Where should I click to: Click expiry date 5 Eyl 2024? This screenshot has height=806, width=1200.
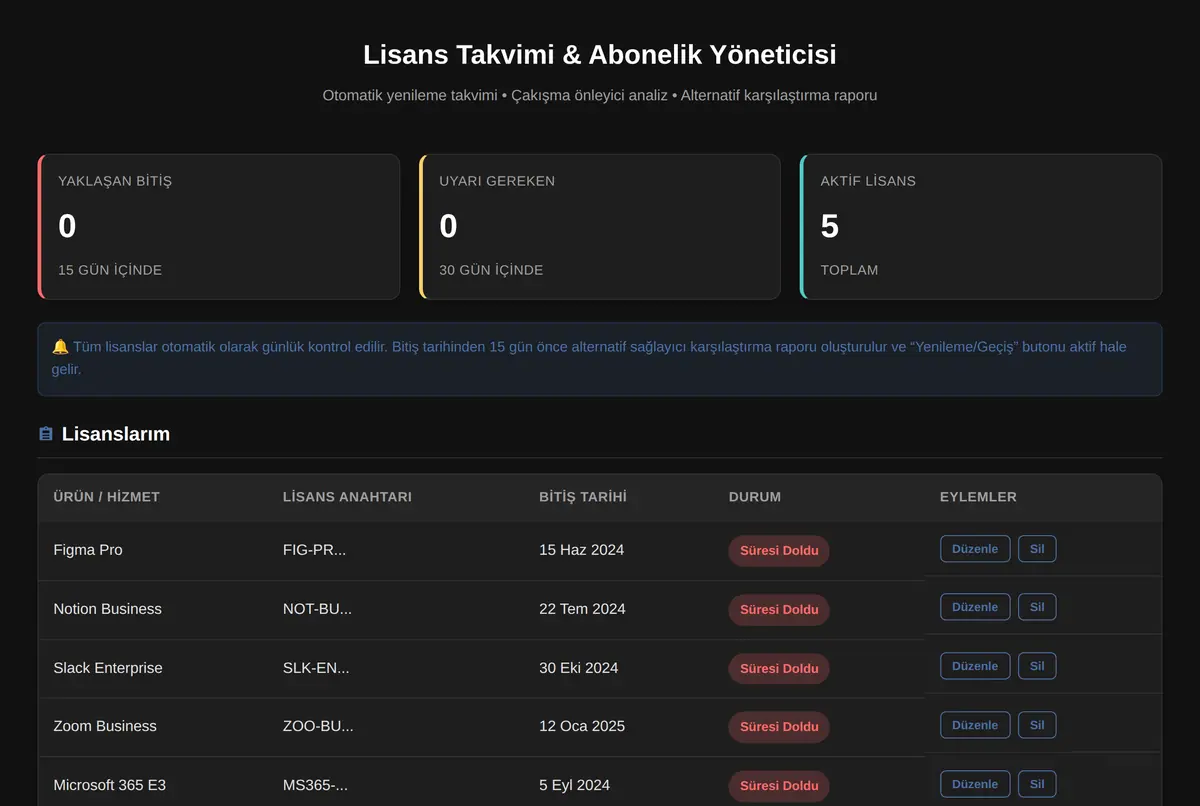[574, 785]
